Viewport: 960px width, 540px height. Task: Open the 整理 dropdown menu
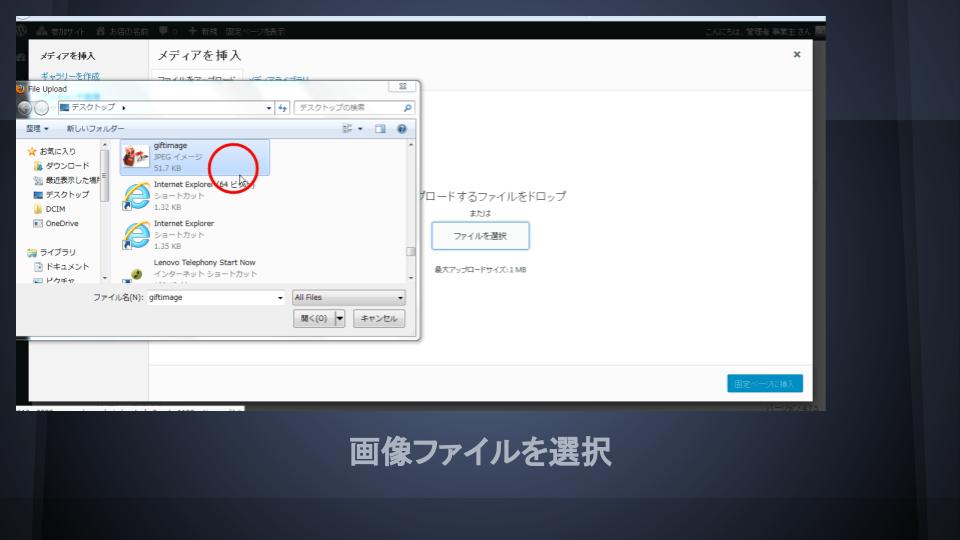38,129
